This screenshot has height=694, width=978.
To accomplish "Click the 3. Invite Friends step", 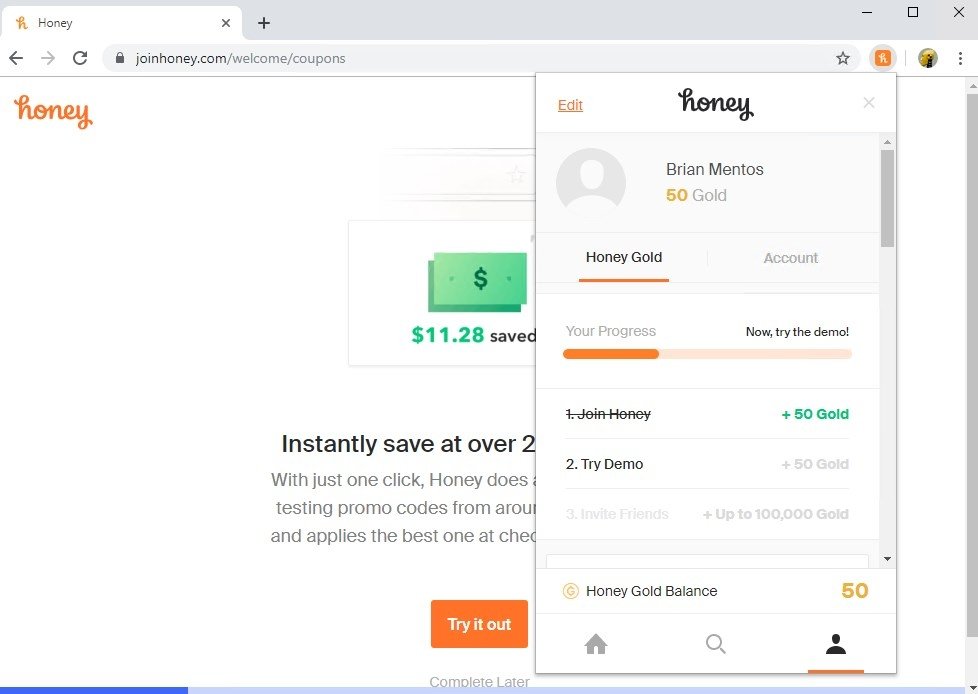I will (x=707, y=514).
